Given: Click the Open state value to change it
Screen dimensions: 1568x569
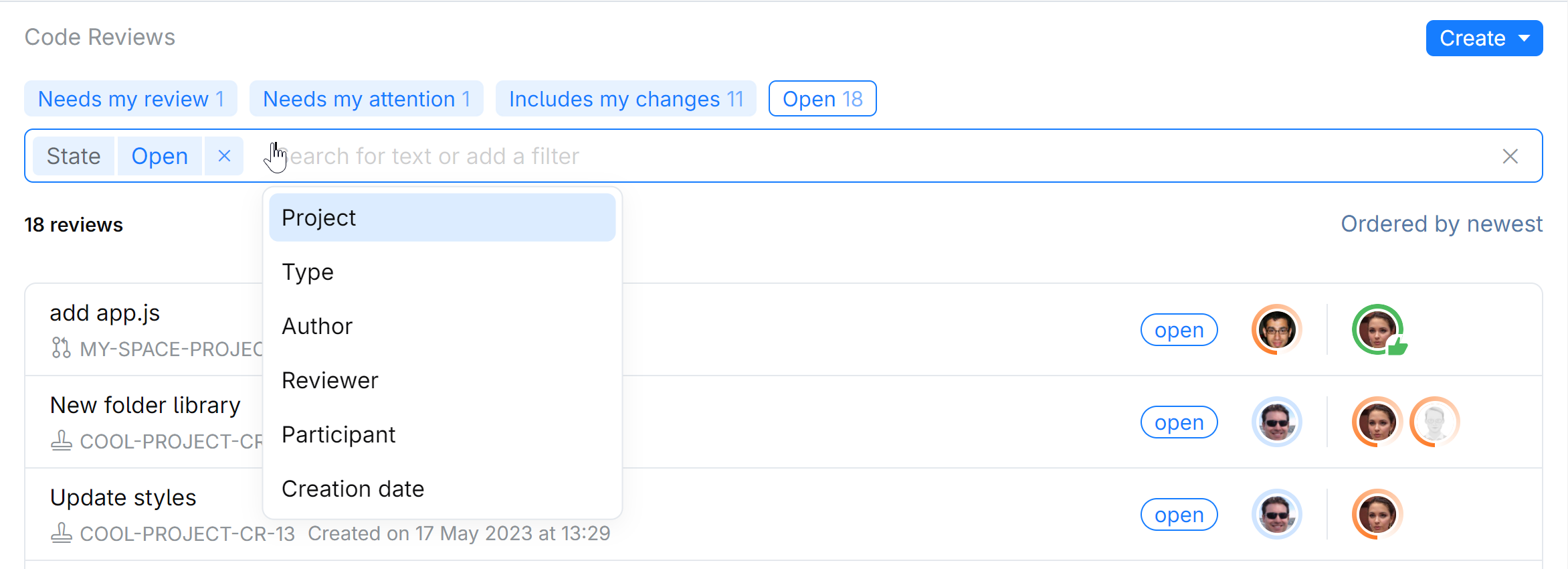Looking at the screenshot, I should coord(160,155).
